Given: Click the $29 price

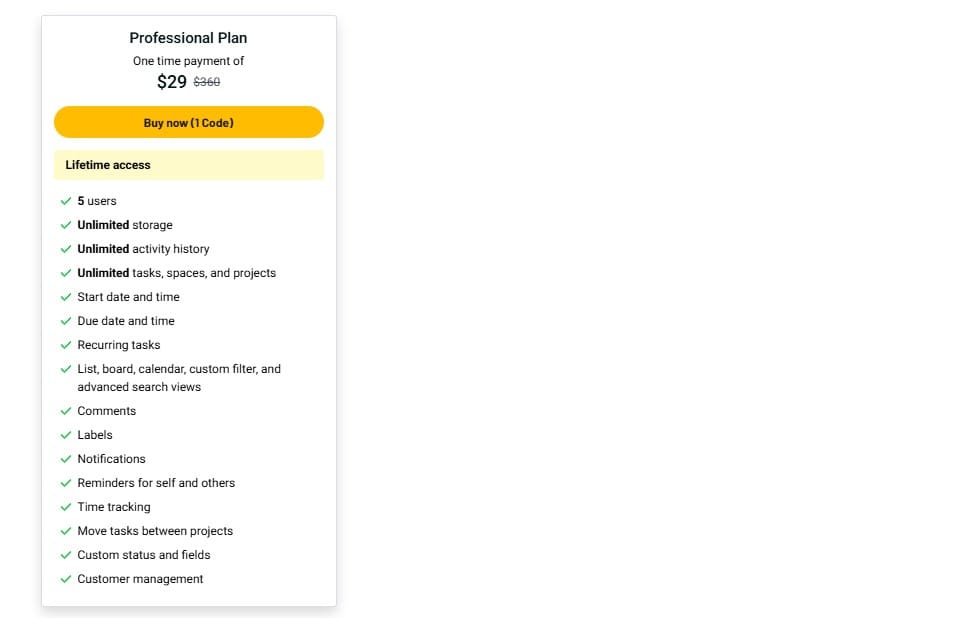Looking at the screenshot, I should pos(170,82).
